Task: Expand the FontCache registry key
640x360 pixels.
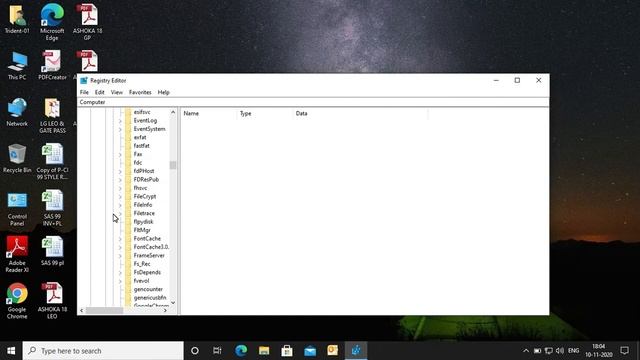Action: (120, 239)
